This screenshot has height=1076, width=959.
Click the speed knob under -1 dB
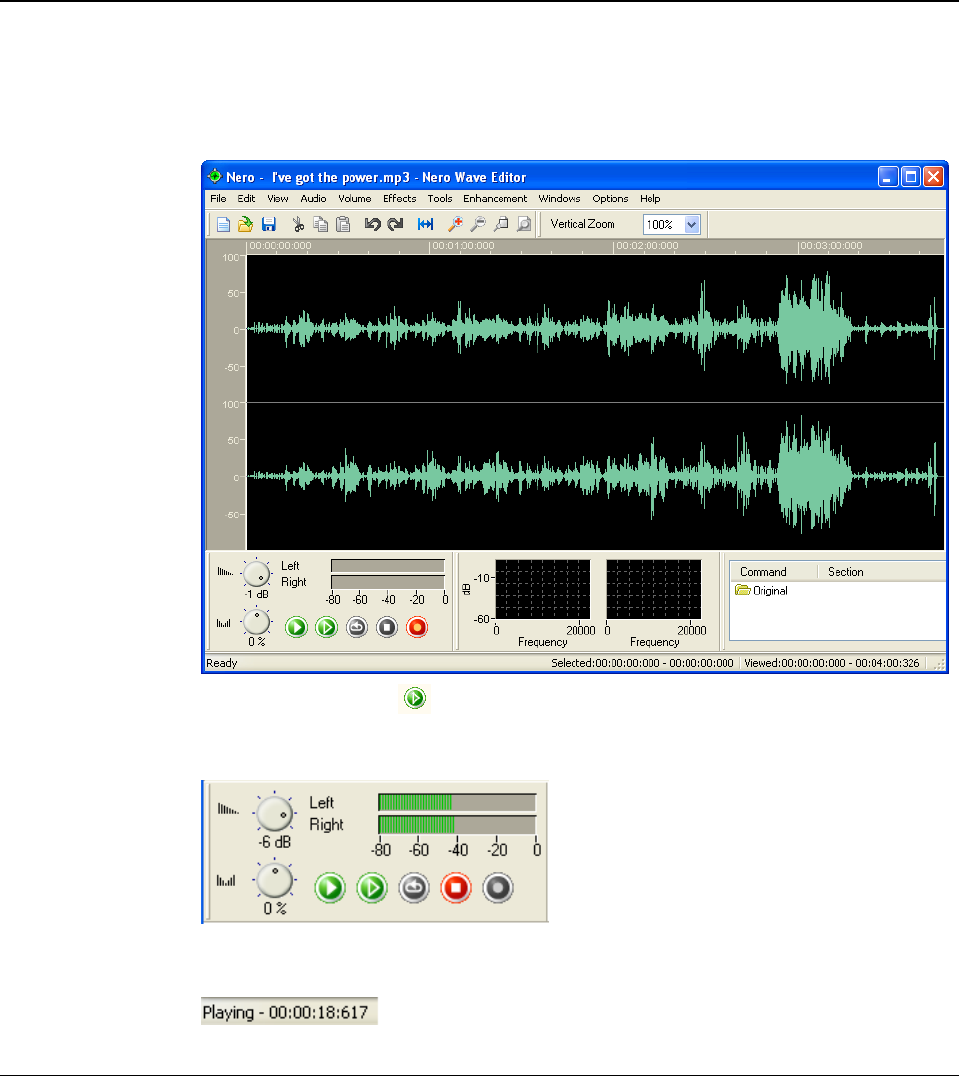click(x=257, y=622)
